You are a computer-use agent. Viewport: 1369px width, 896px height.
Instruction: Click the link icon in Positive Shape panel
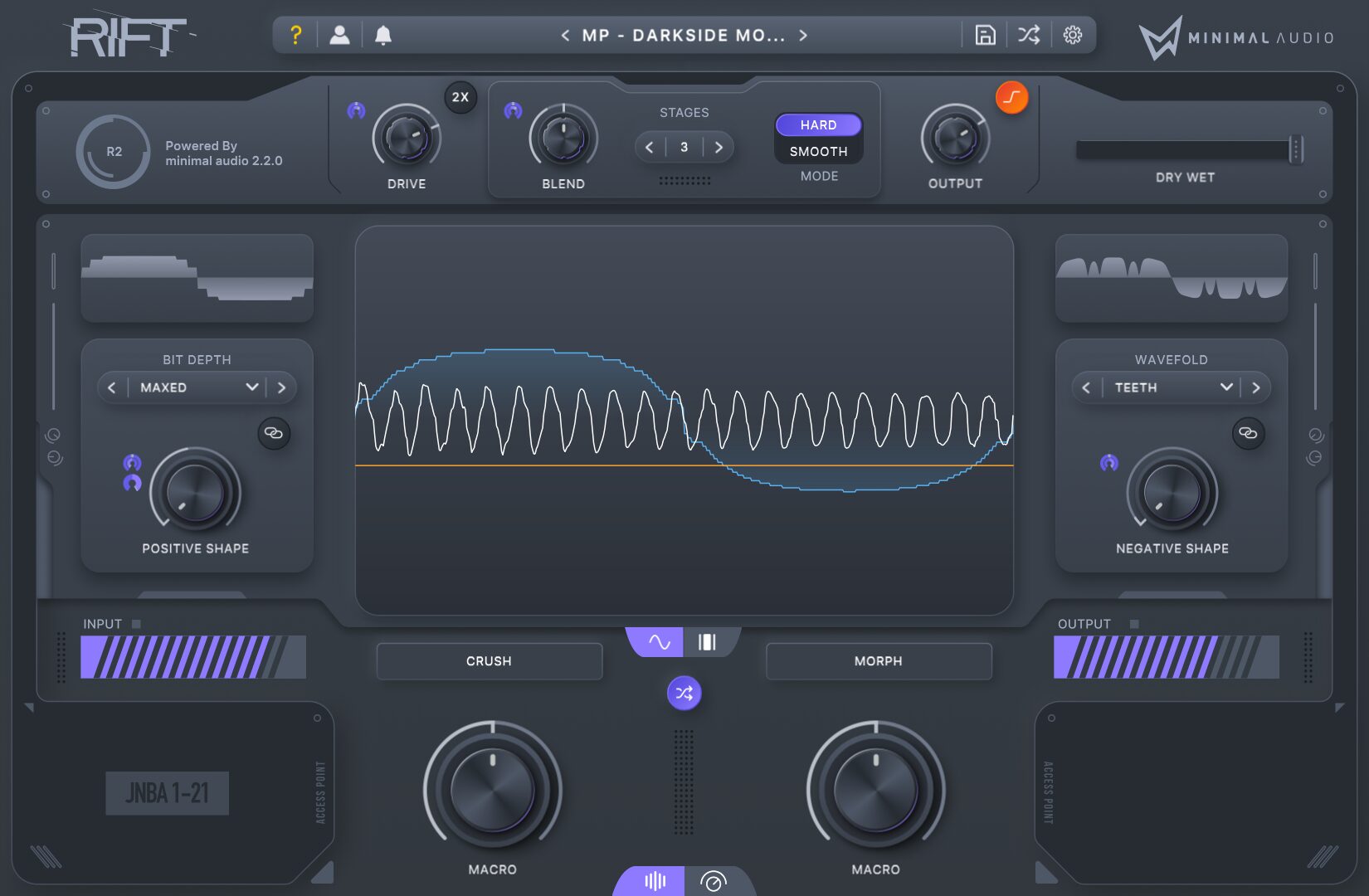point(274,433)
